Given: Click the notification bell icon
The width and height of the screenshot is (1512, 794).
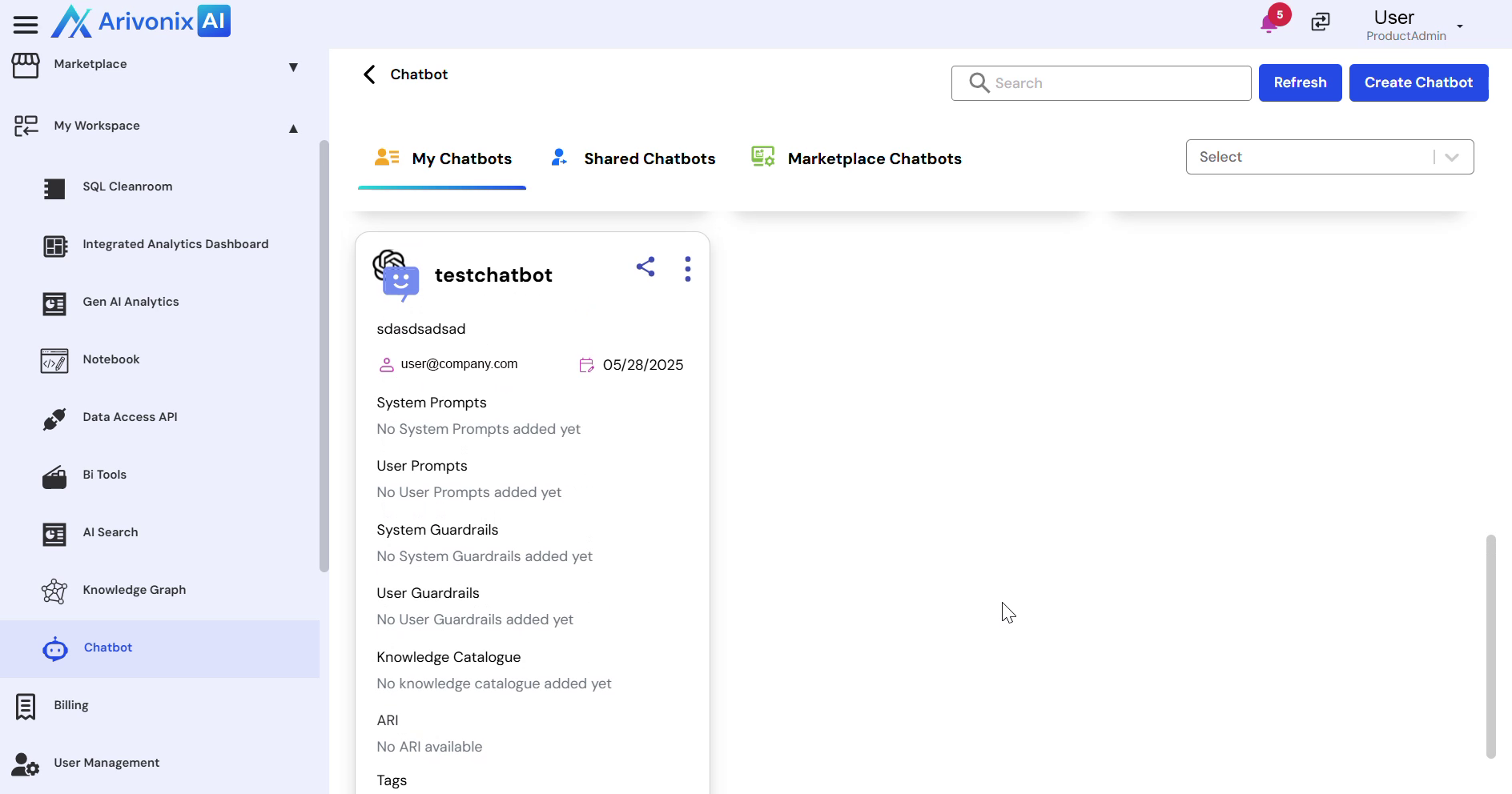Looking at the screenshot, I should (x=1269, y=23).
